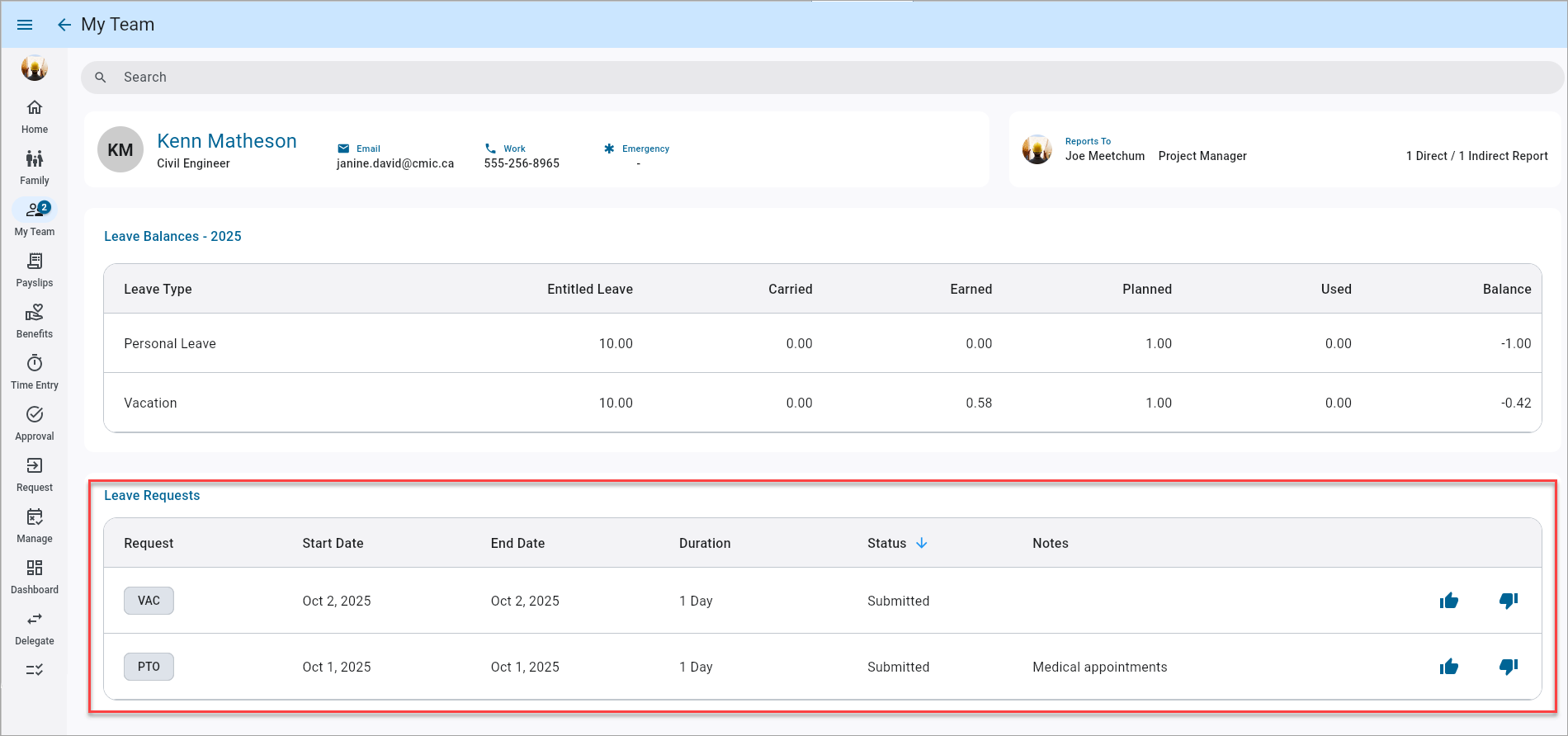Open Time Entry in the sidebar
The height and width of the screenshot is (736, 1568).
[x=35, y=372]
